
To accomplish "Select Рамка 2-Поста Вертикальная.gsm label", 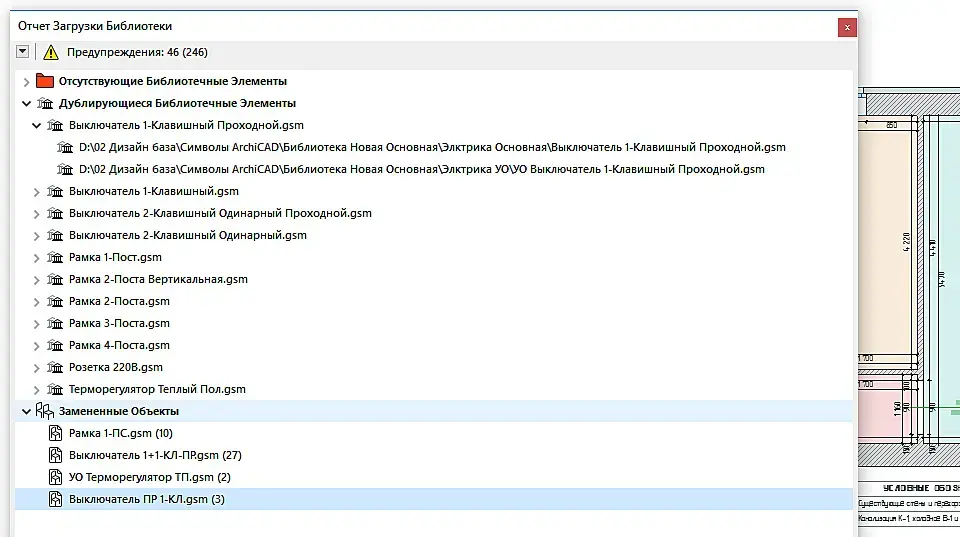I will [159, 279].
